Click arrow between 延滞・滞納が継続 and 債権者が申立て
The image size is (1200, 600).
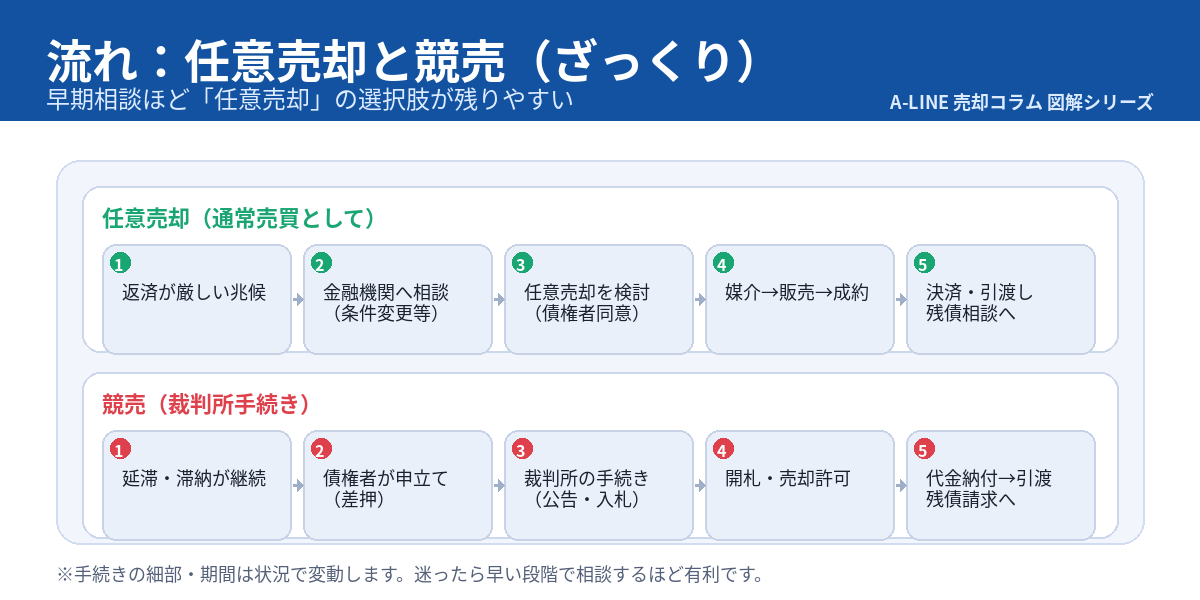297,485
